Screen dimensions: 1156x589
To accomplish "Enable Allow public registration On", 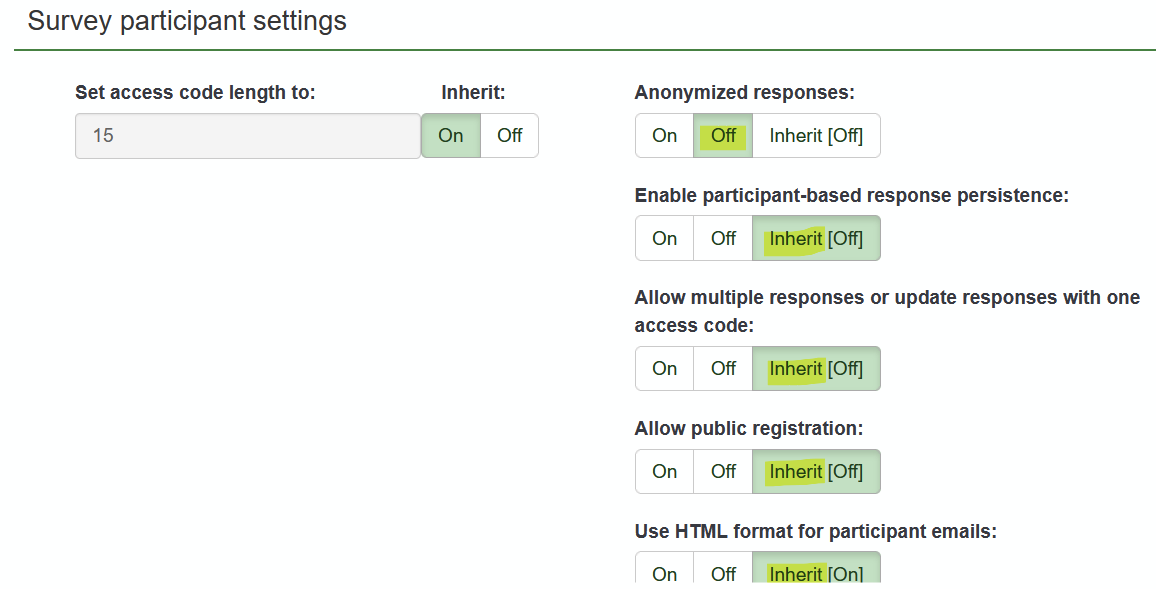I will pos(664,471).
